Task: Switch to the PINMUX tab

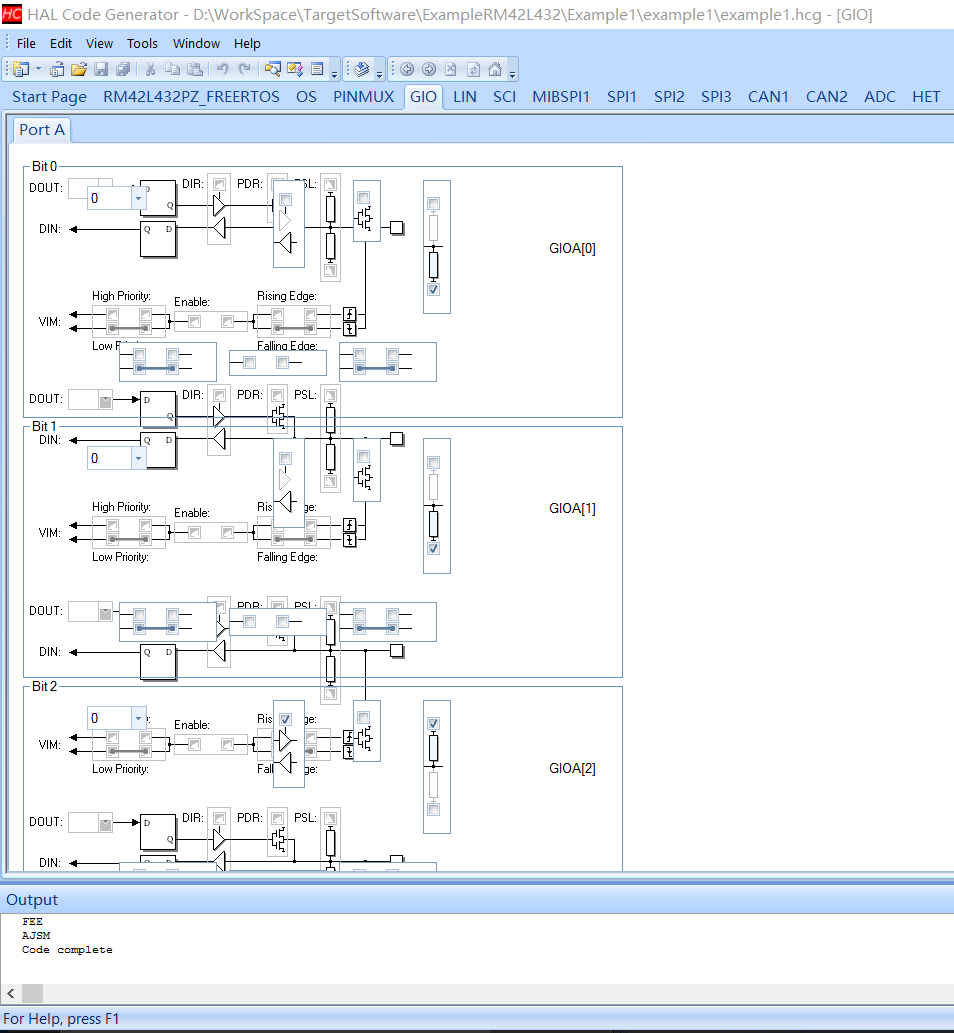Action: click(x=364, y=97)
